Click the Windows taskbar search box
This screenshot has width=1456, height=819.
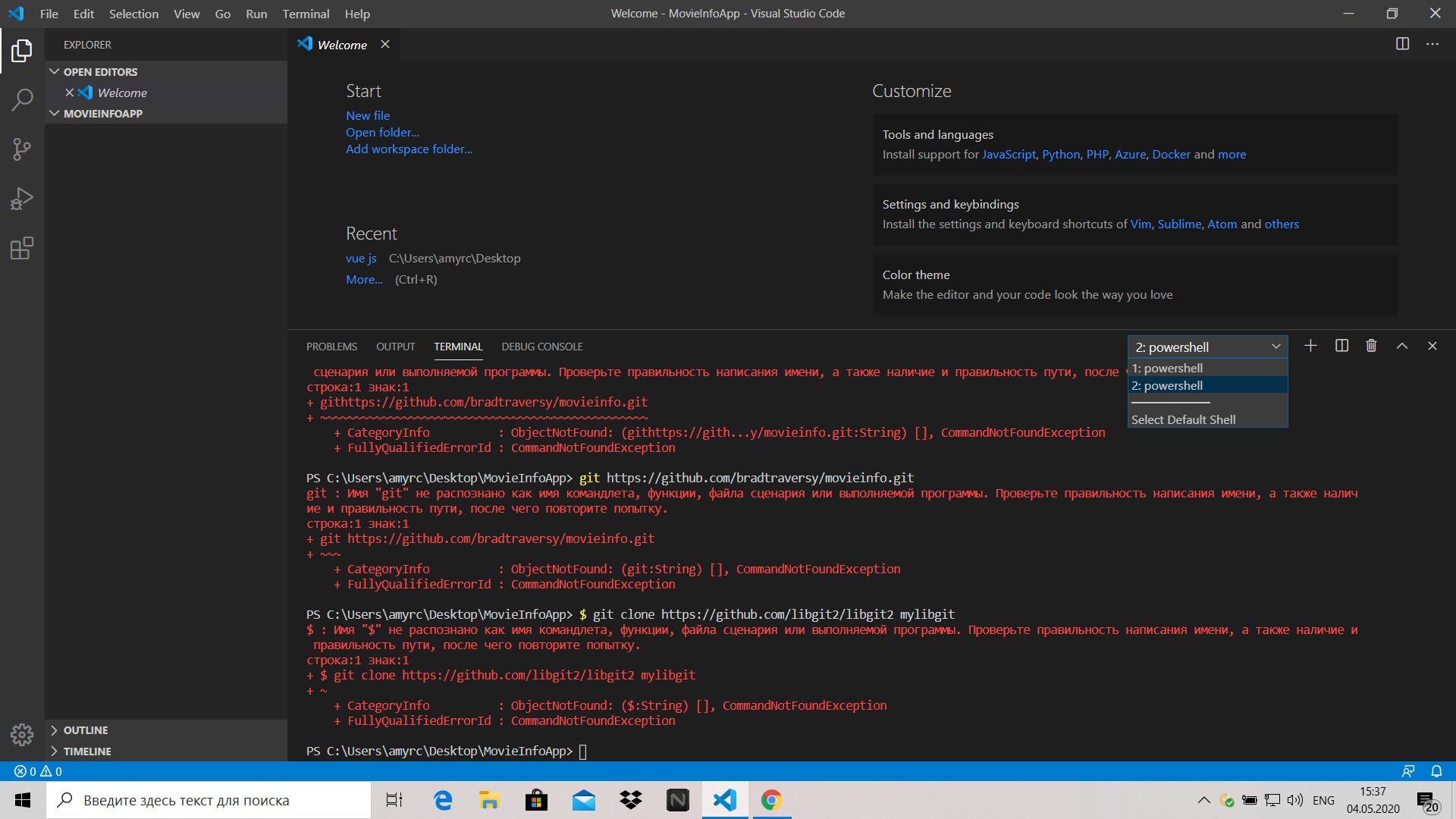pyautogui.click(x=209, y=800)
